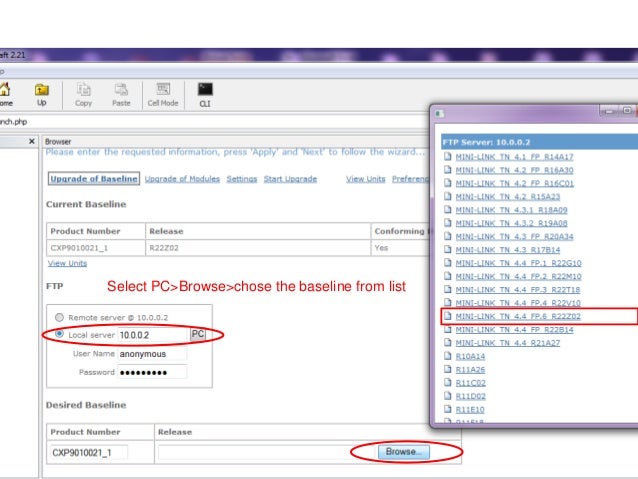Open MINI-LINK_TN_4.4_FP.6_R22Z02 baseline link
The height and width of the screenshot is (479, 638).
518,316
